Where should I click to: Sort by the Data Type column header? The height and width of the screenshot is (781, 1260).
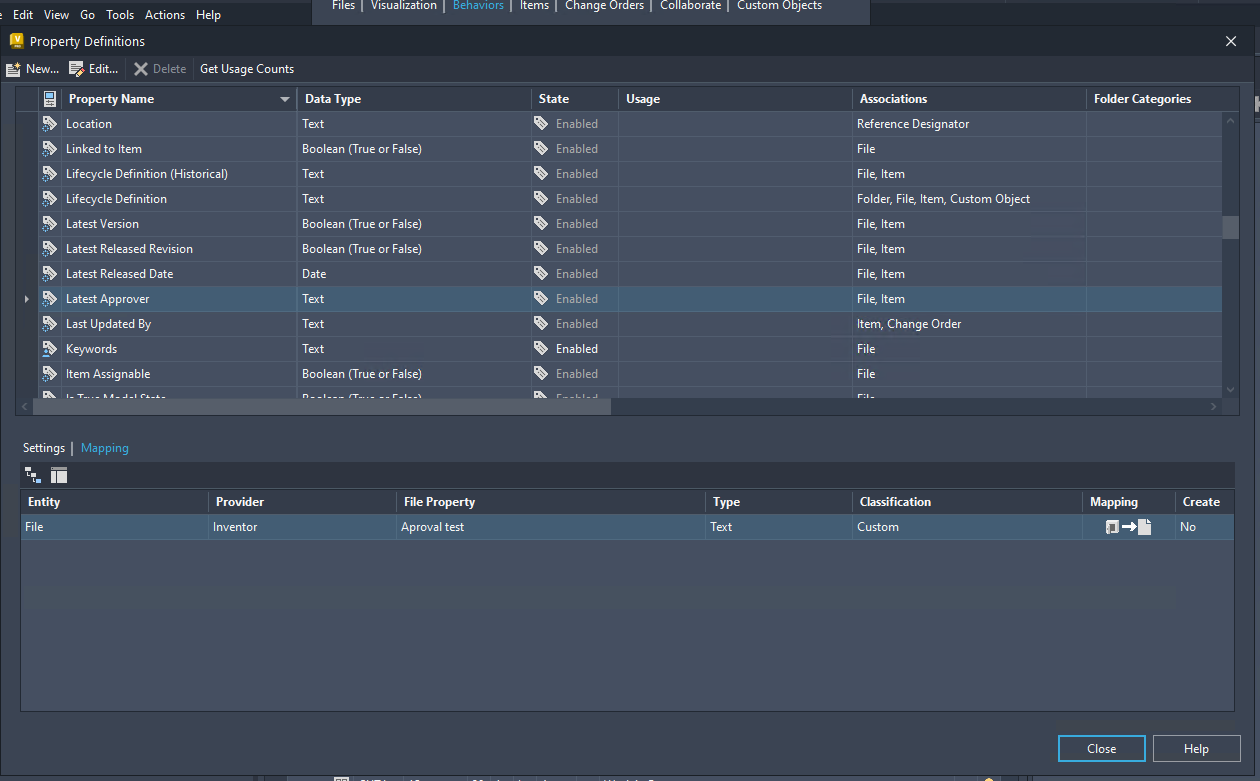pos(414,99)
